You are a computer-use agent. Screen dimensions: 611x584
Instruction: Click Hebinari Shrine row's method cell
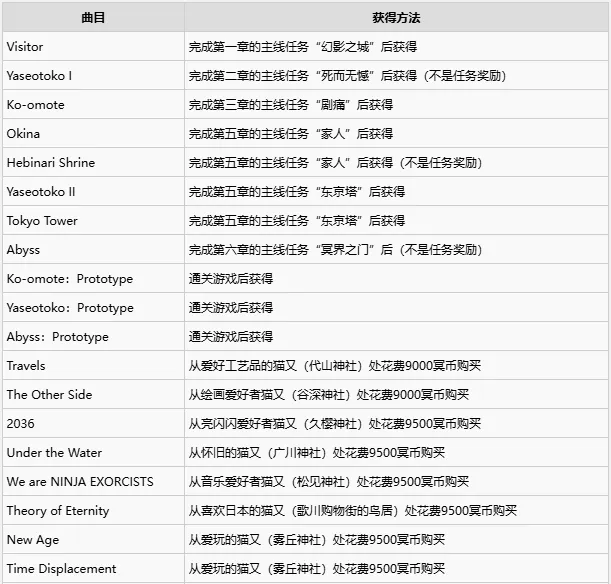click(x=396, y=162)
